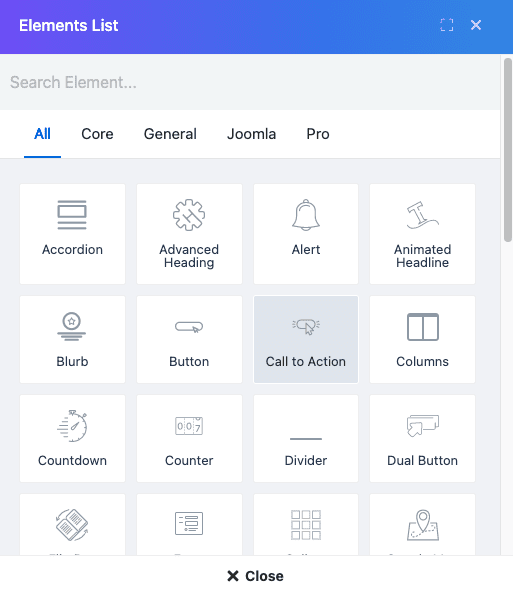
Task: Switch to the Pro tab
Action: [x=318, y=134]
